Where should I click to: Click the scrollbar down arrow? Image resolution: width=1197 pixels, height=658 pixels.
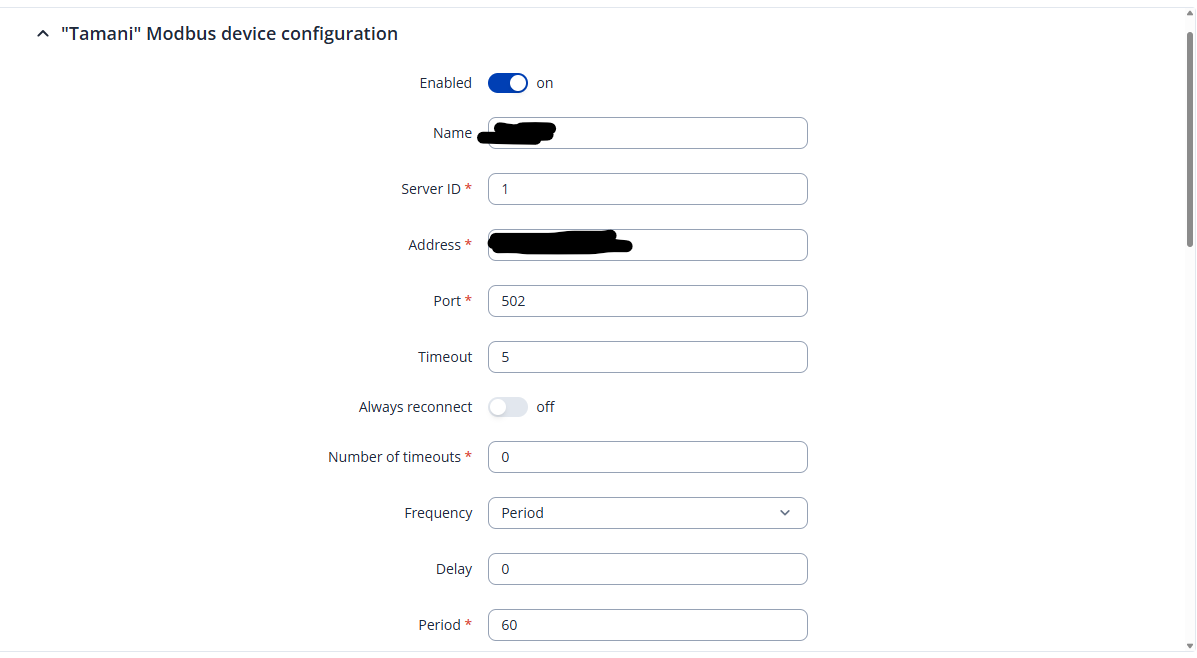(1190, 645)
